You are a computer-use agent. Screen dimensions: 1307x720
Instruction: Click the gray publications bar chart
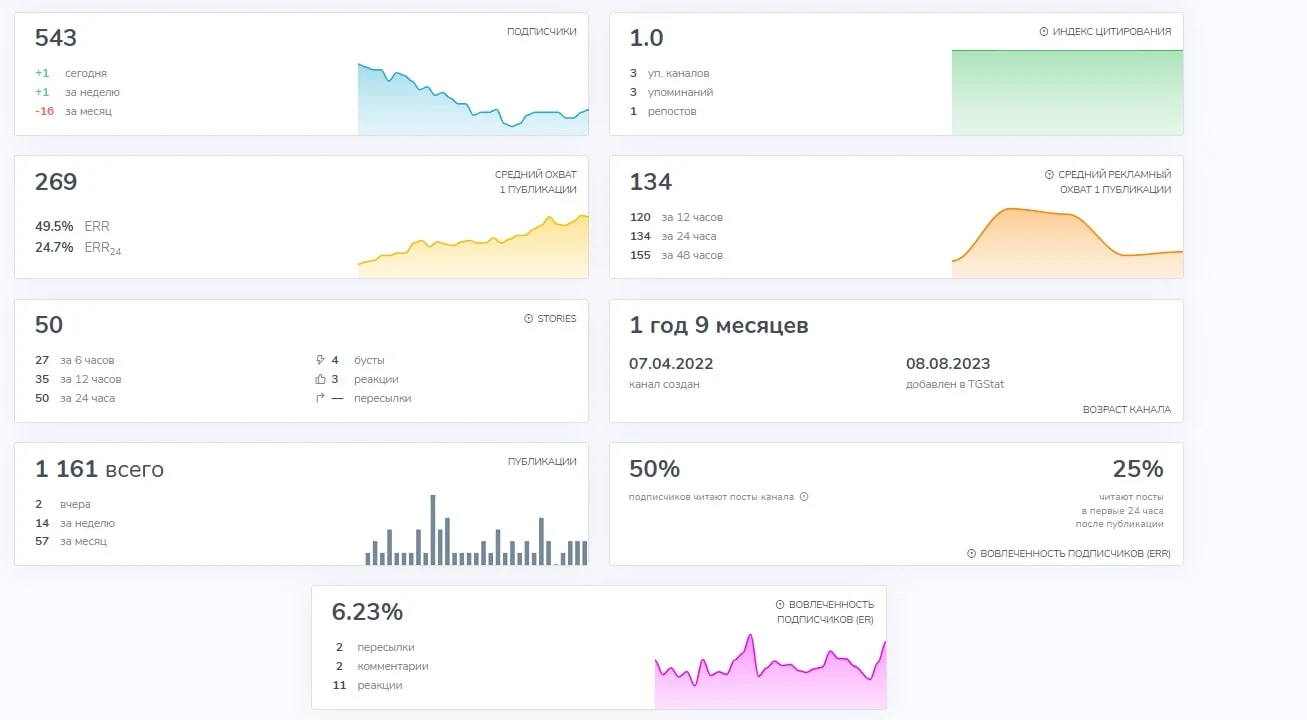[476, 530]
